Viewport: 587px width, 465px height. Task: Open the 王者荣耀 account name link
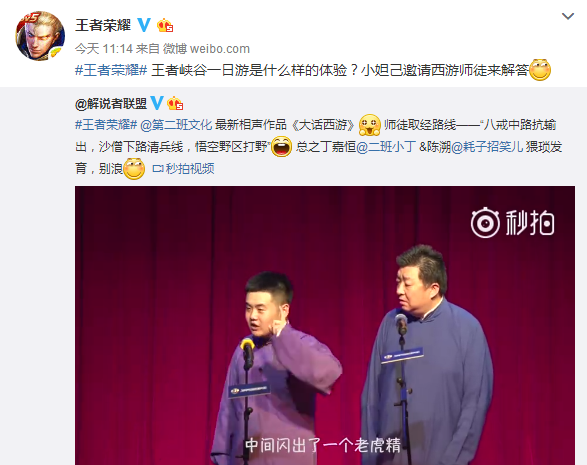103,25
